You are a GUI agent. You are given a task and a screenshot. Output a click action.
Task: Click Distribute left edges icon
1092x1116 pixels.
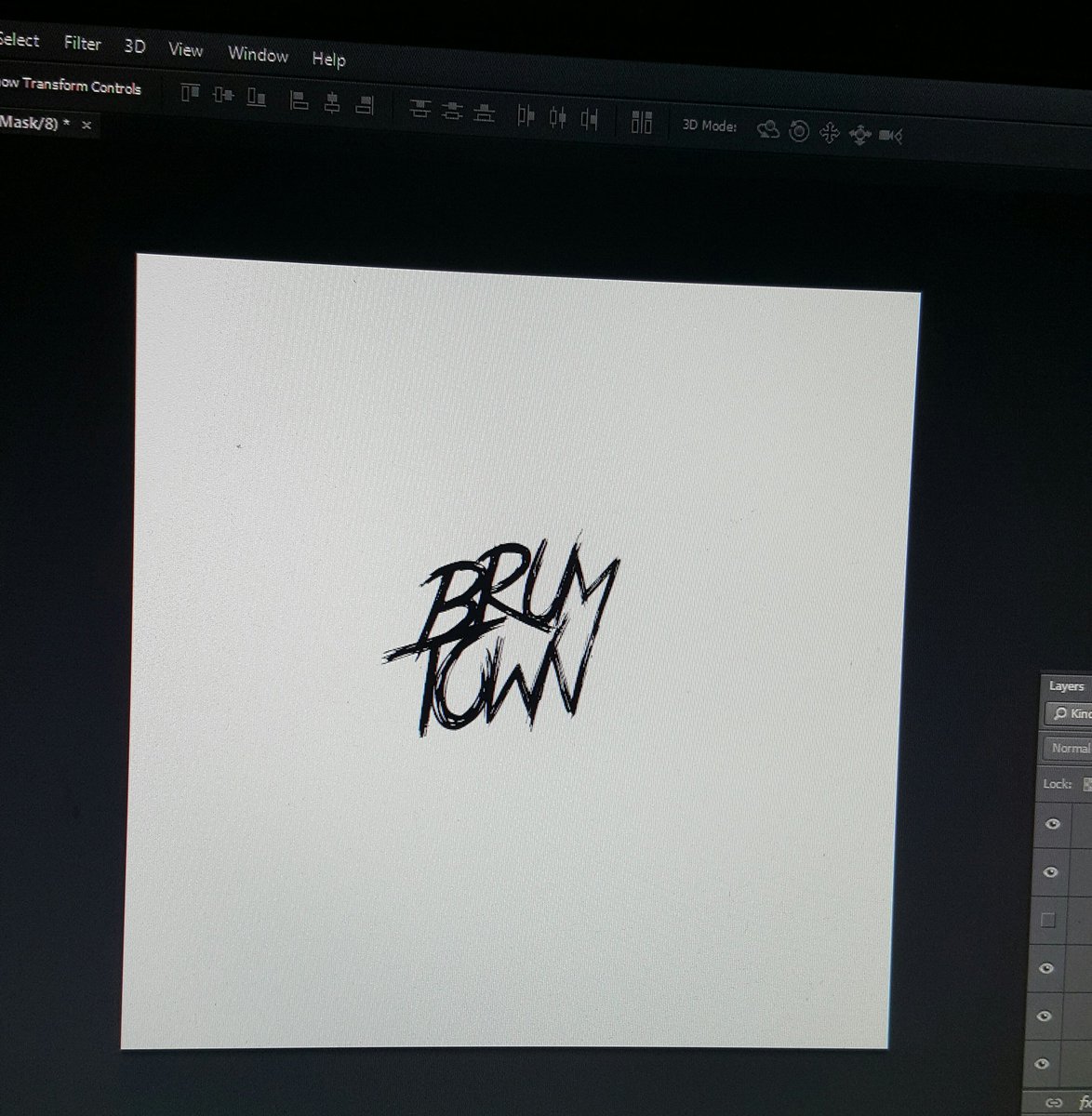[526, 115]
